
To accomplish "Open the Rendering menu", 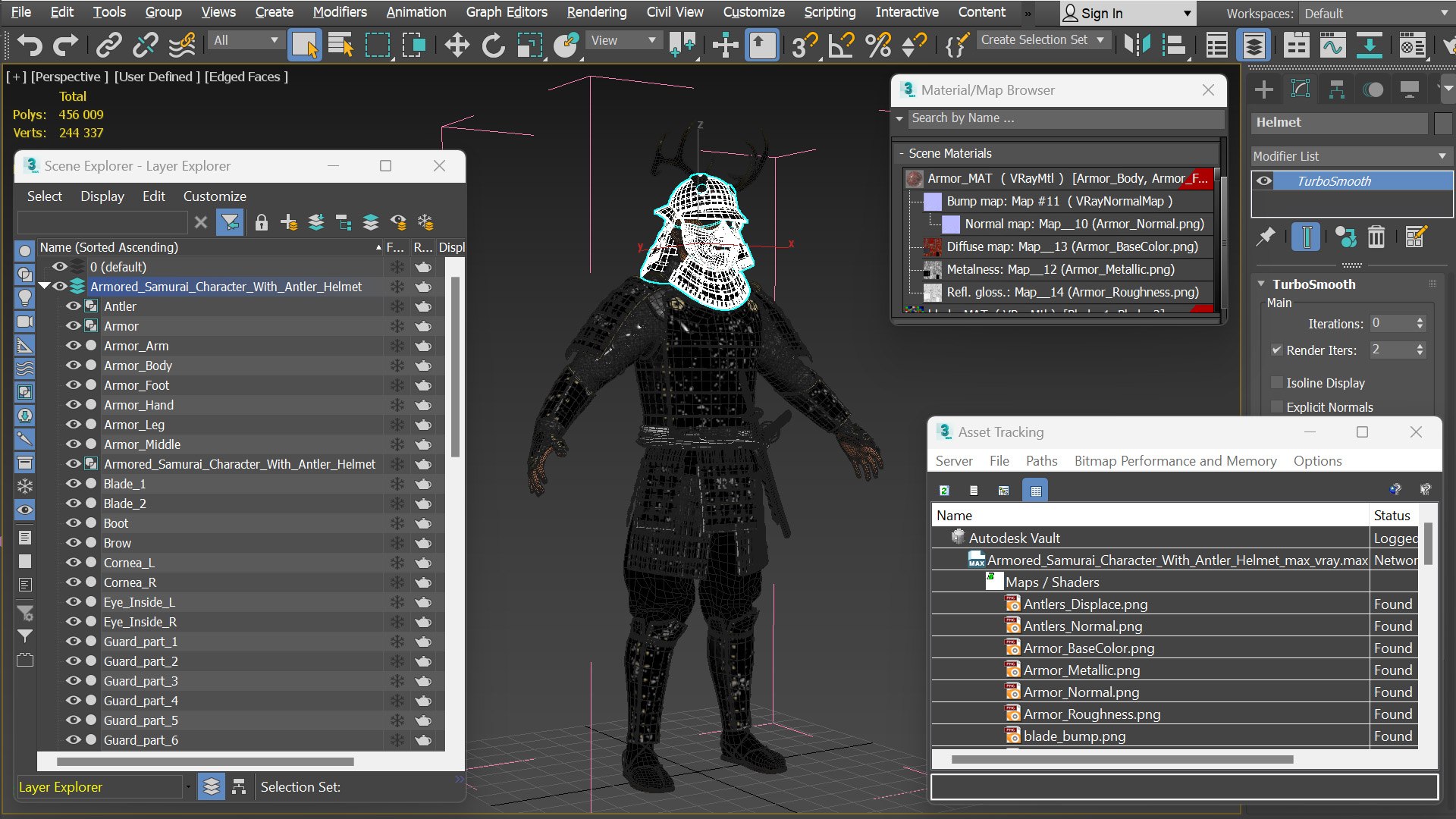I will coord(597,12).
